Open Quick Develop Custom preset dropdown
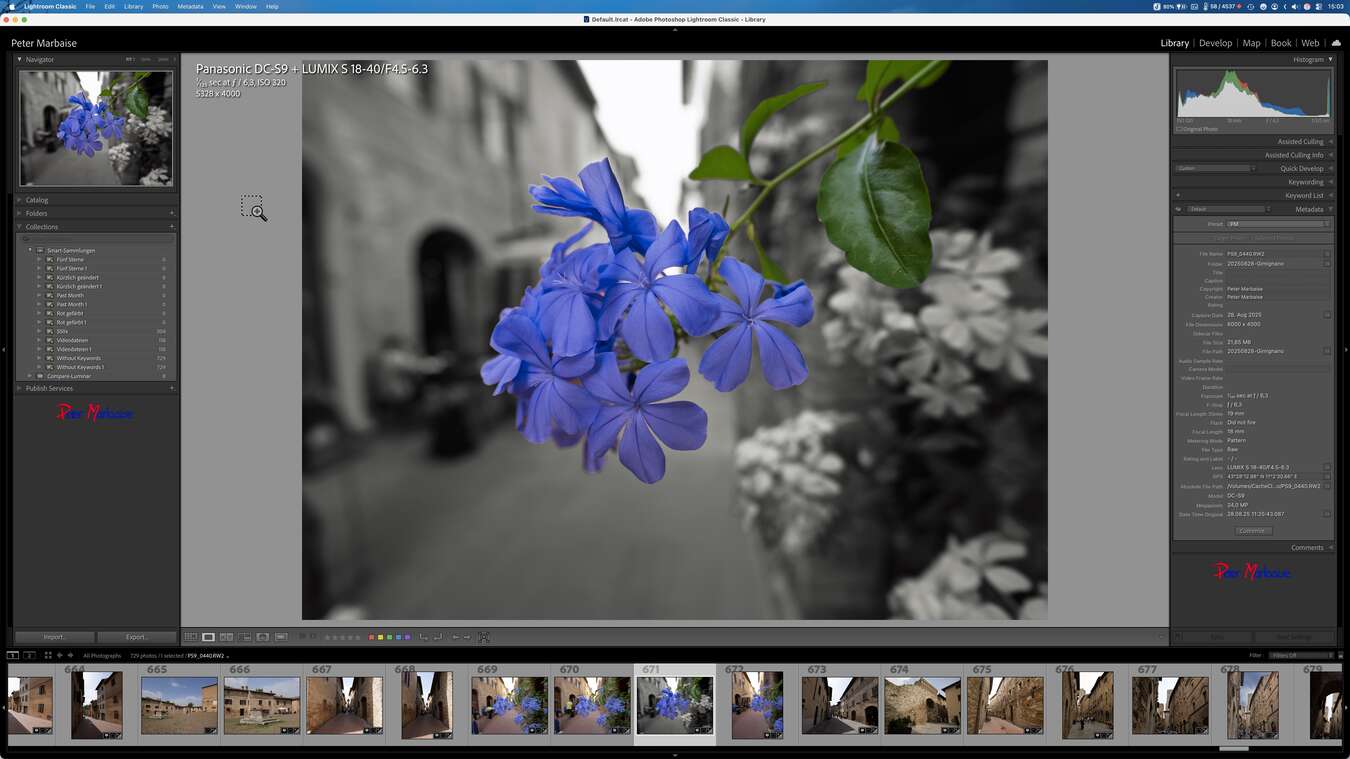The height and width of the screenshot is (759, 1350). coord(1215,168)
